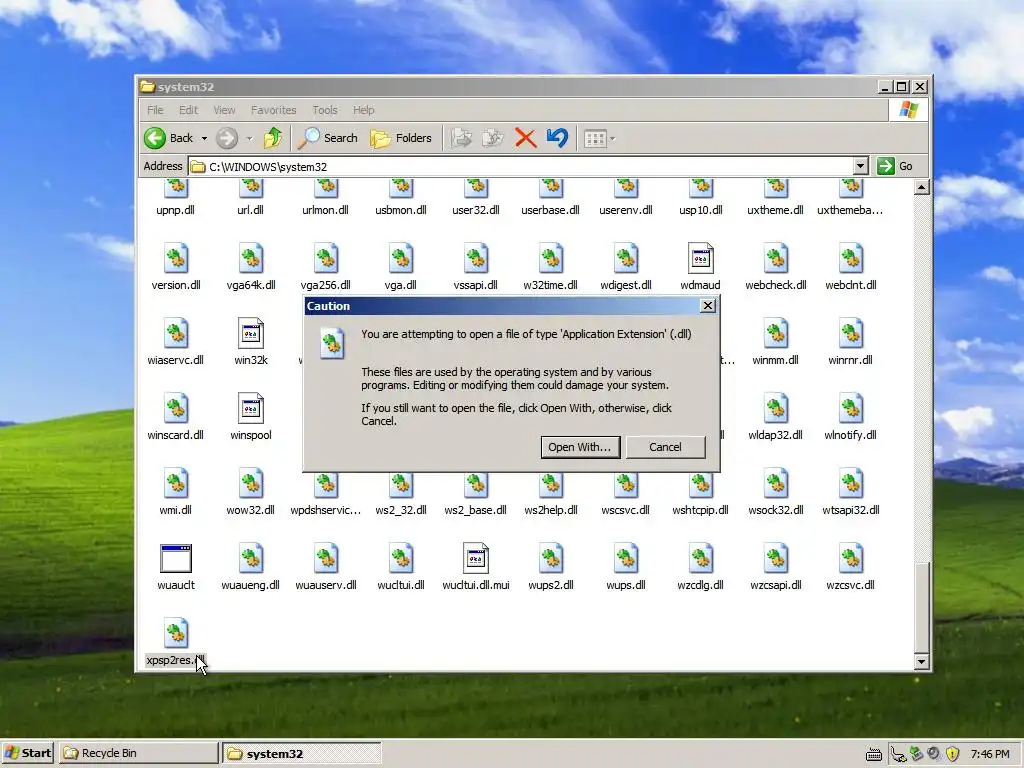The image size is (1024, 768).
Task: Click the blue Undo arrow icon
Action: tap(557, 138)
